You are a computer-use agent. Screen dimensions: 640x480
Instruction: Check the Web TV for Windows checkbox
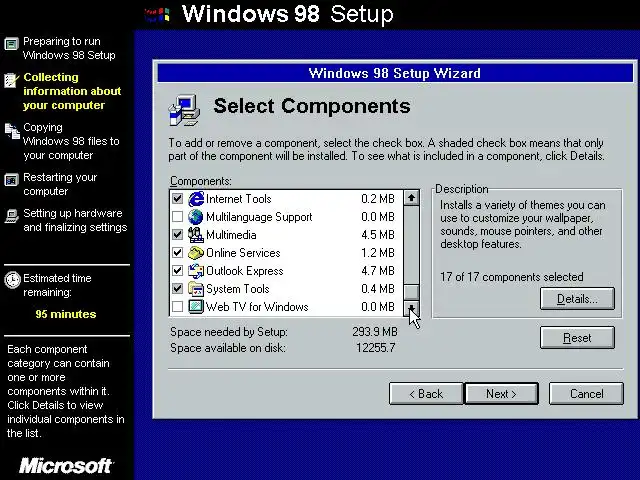[177, 307]
